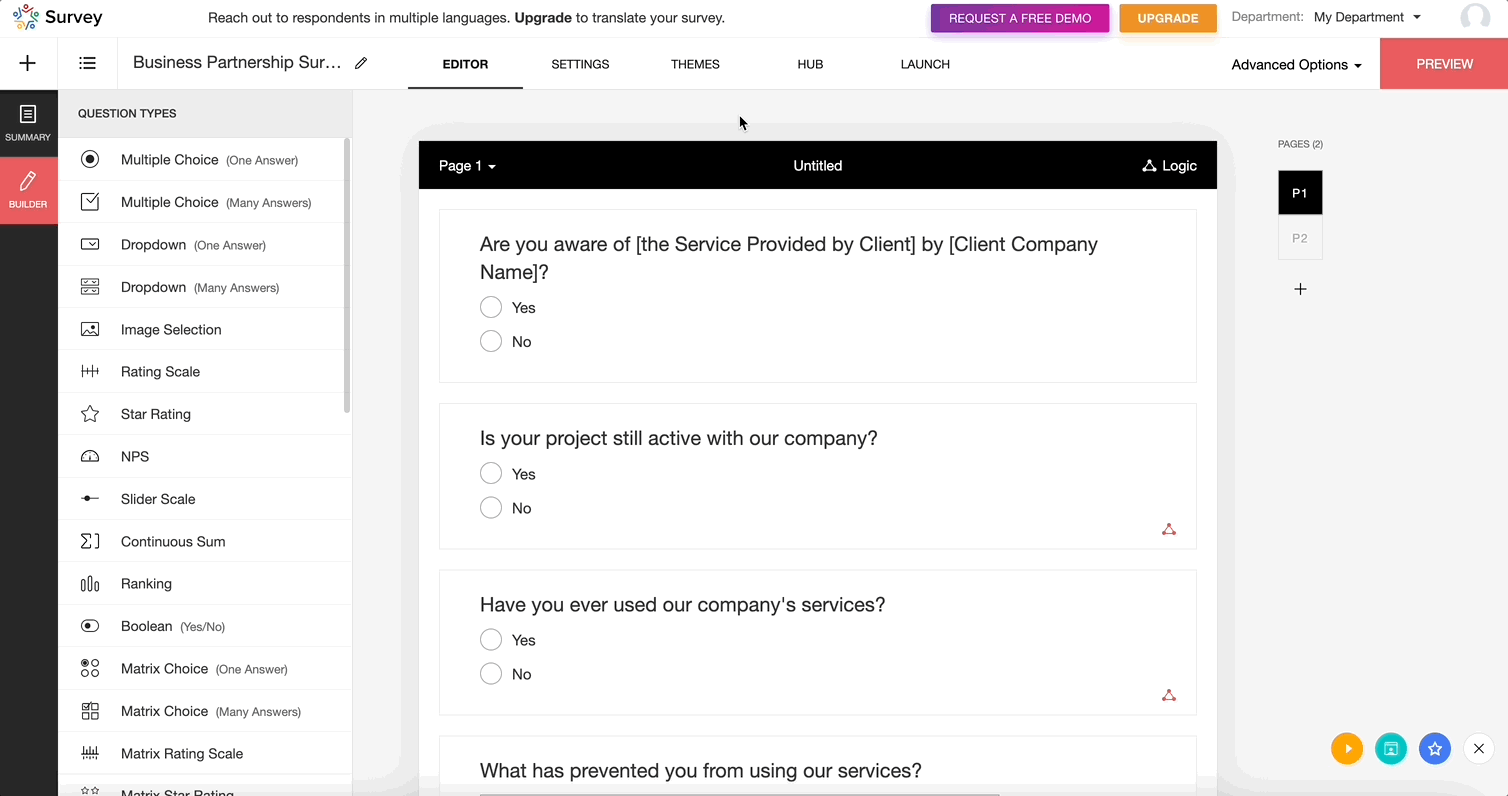
Task: Select the Star Rating question type
Action: 155,414
